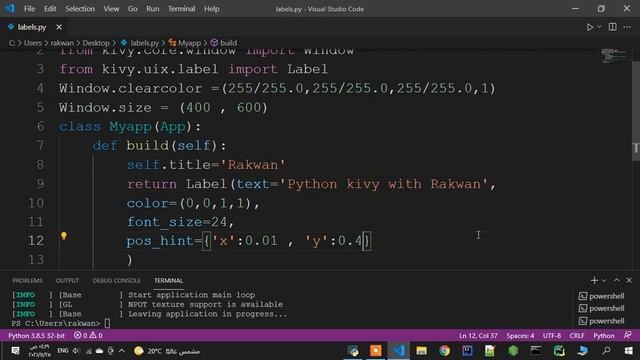Screen dimensions: 640x360
Task: Open the Run menu
Action: coord(153,9)
